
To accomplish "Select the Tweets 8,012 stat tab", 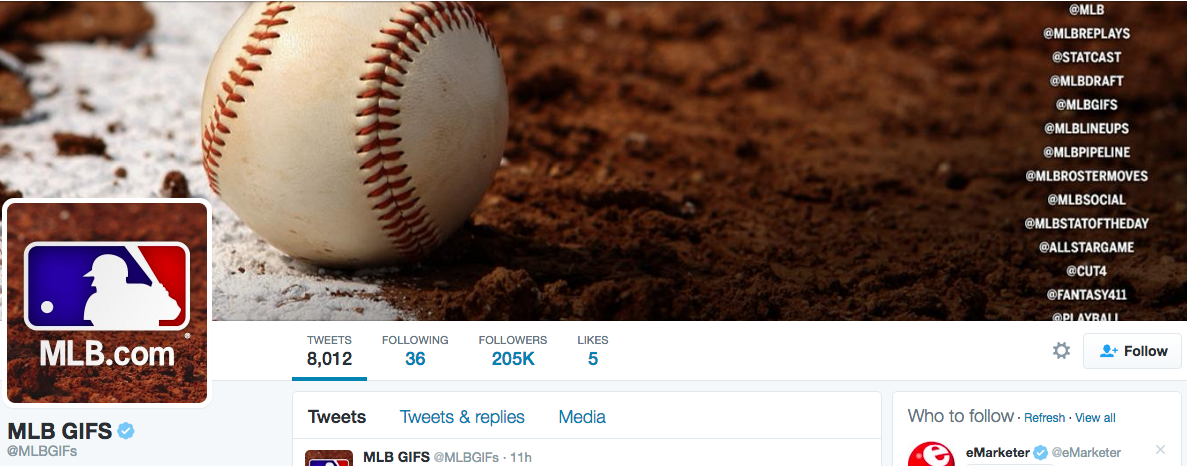I will pyautogui.click(x=329, y=351).
